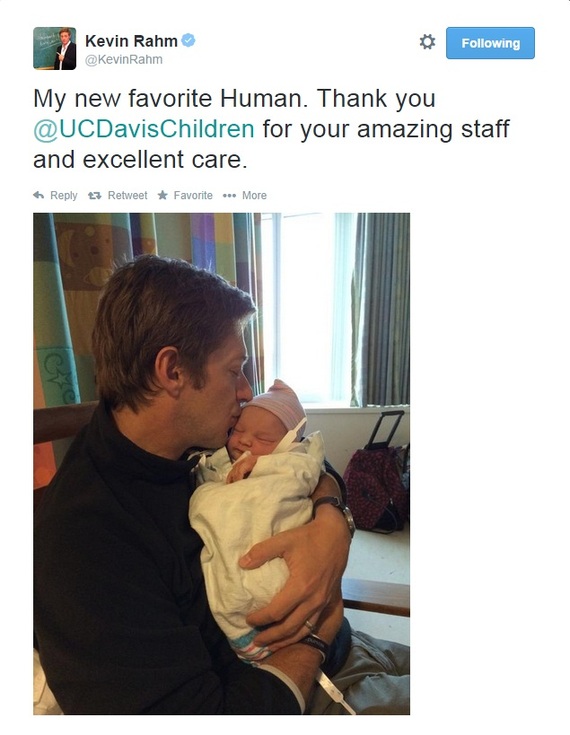The image size is (570, 735).
Task: Open the attached photo of man kissing baby
Action: 221,464
